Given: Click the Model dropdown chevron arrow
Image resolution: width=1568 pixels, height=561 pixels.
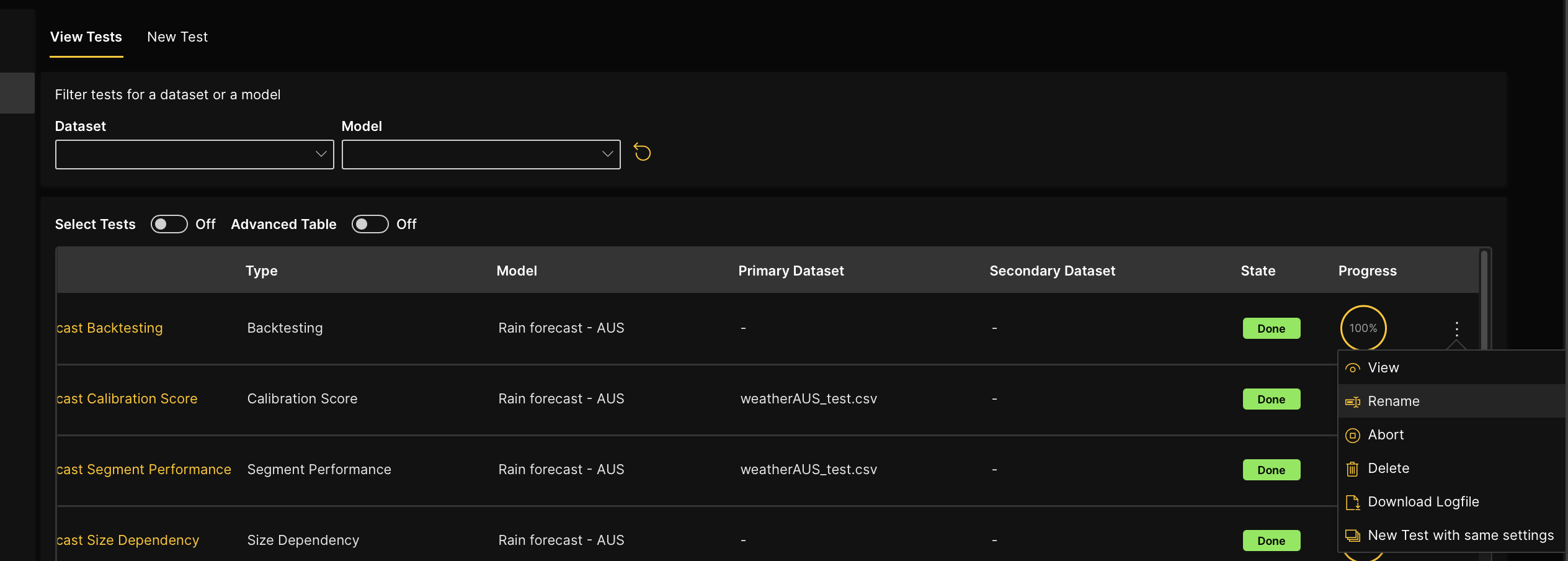Looking at the screenshot, I should click(607, 154).
